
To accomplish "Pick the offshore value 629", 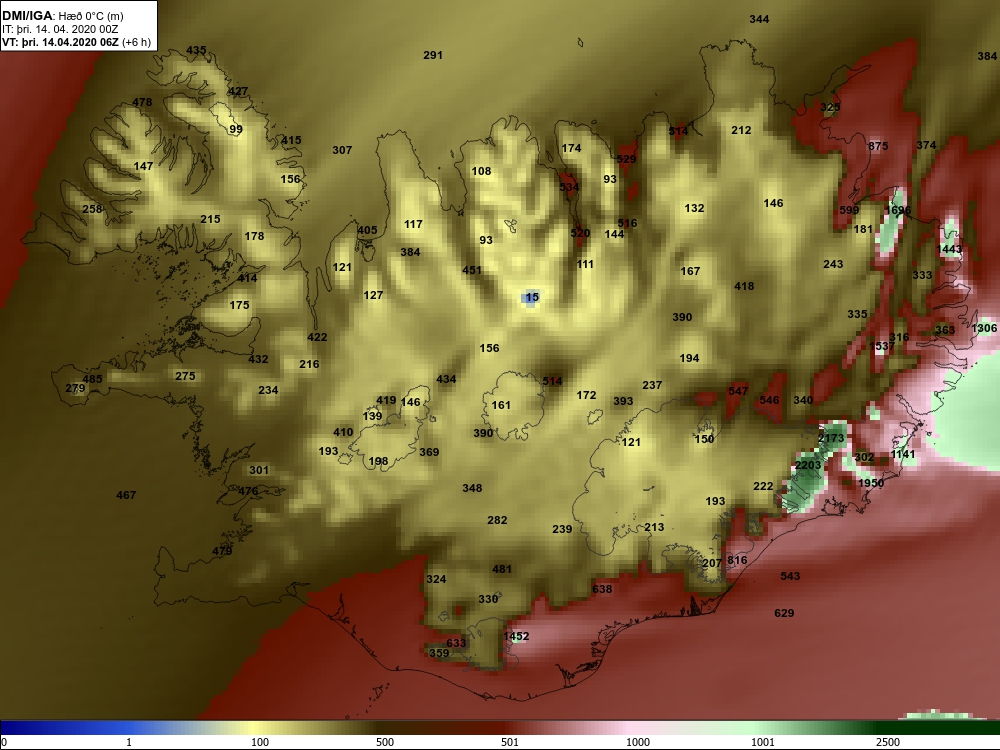I will click(x=784, y=613).
